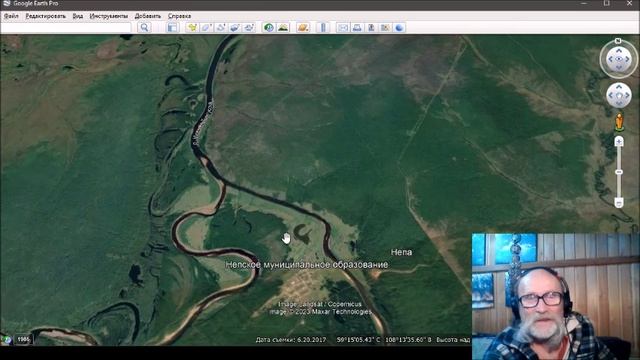Screen dimensions: 640x360
Task: Select the Add Polygon tool
Action: (x=206, y=27)
